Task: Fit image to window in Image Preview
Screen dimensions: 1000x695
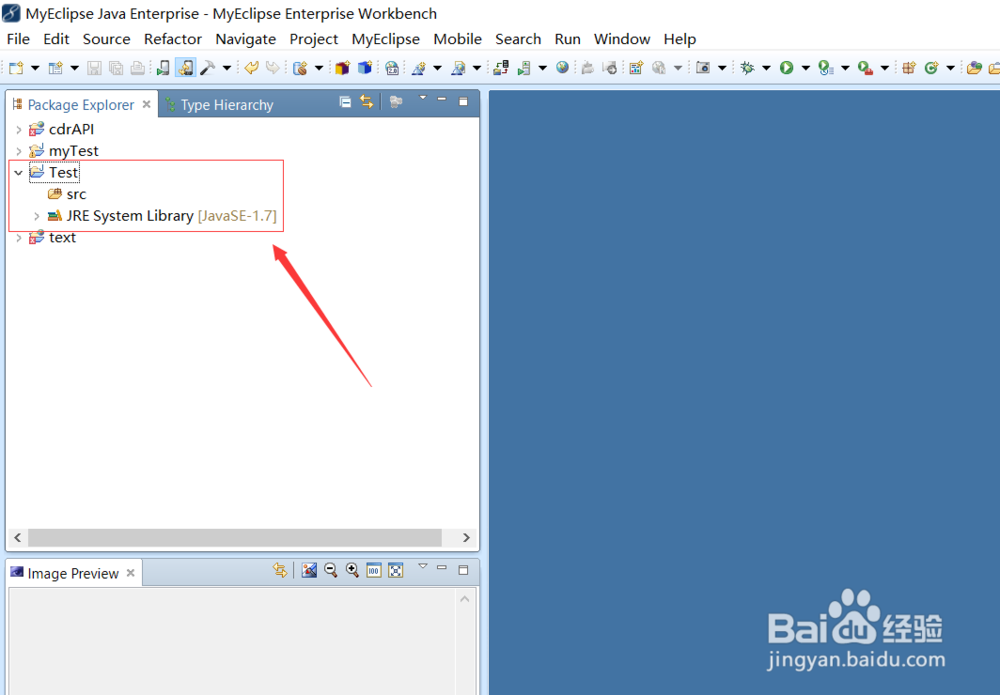Action: [x=395, y=570]
